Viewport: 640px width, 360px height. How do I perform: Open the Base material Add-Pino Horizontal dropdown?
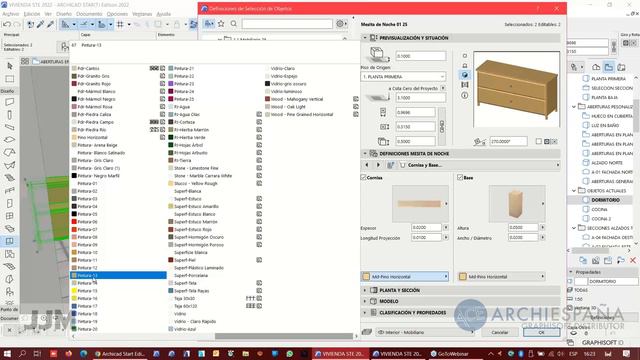point(502,276)
